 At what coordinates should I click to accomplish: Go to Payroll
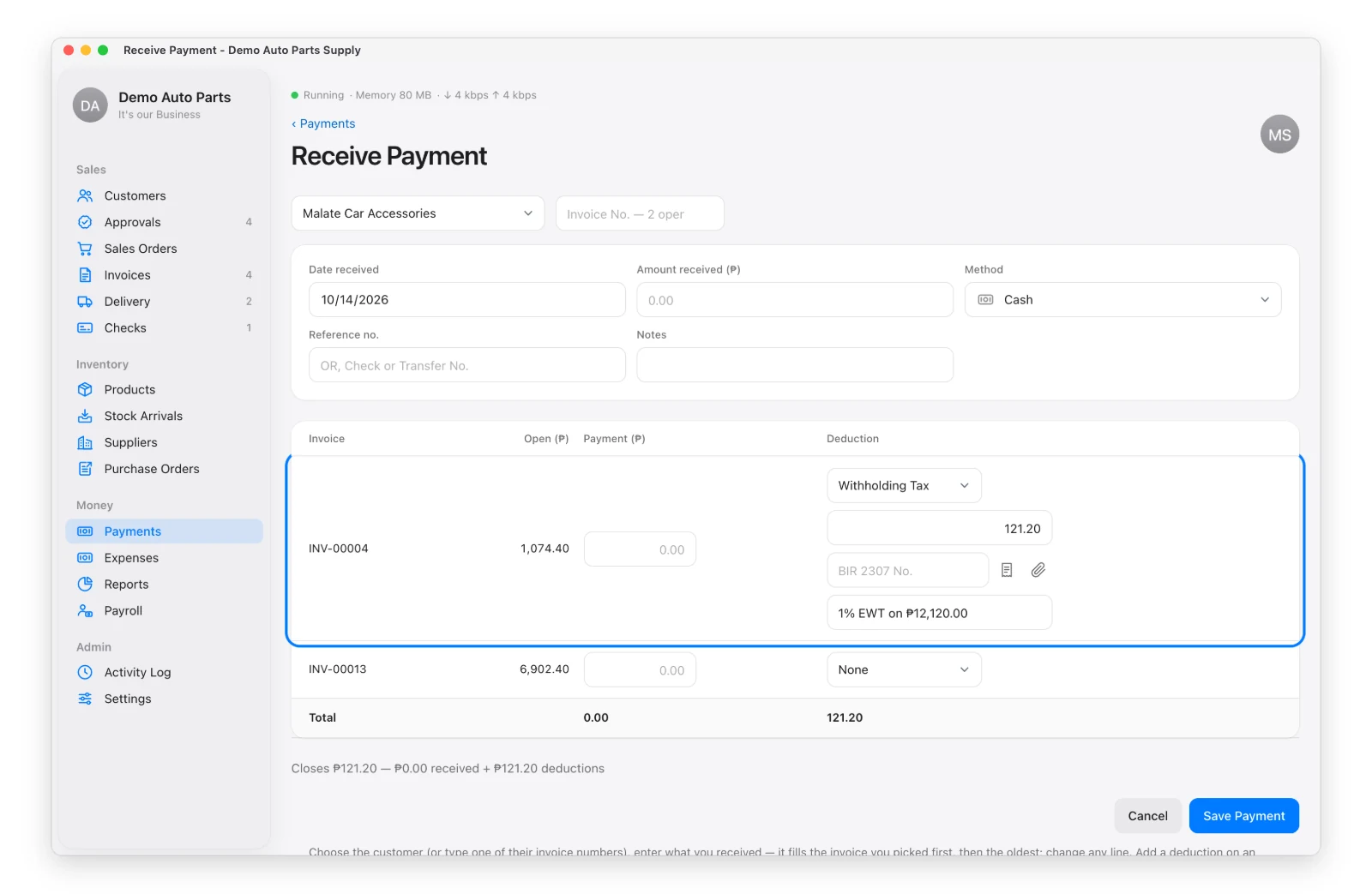(x=164, y=611)
